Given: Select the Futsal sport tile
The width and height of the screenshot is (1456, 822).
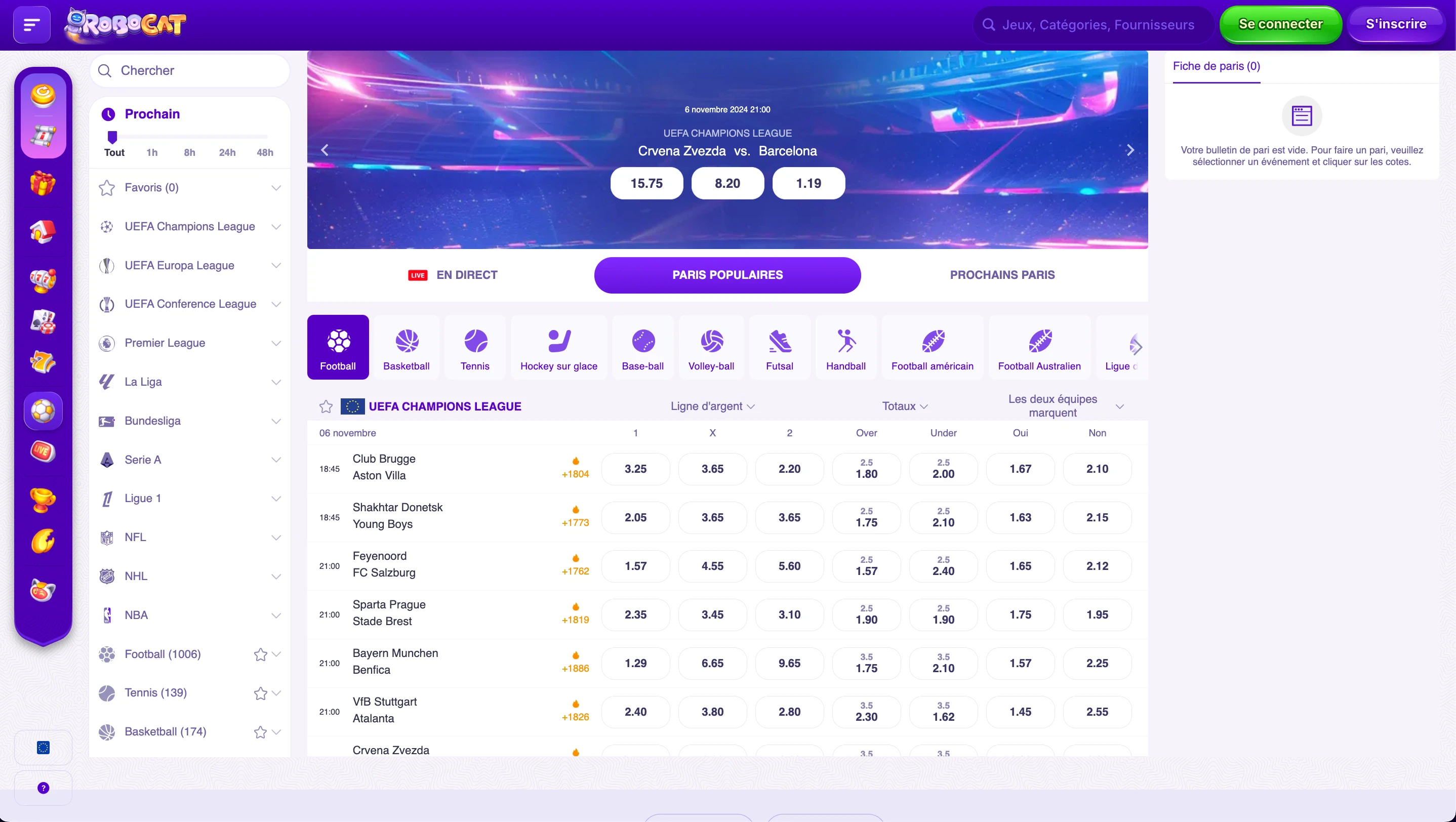Looking at the screenshot, I should coord(780,347).
